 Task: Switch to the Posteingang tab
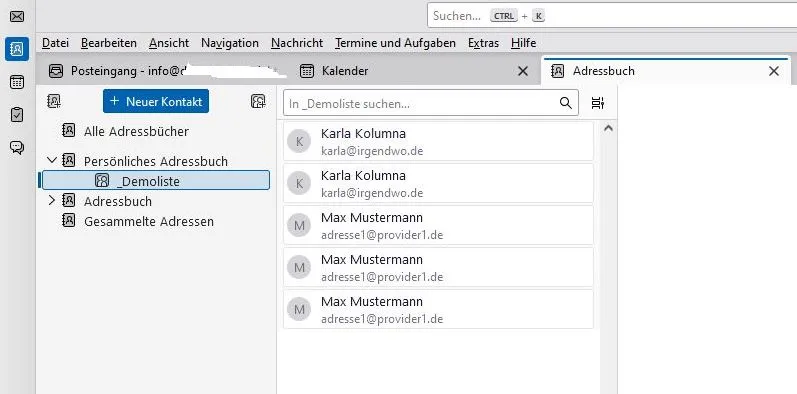click(163, 71)
